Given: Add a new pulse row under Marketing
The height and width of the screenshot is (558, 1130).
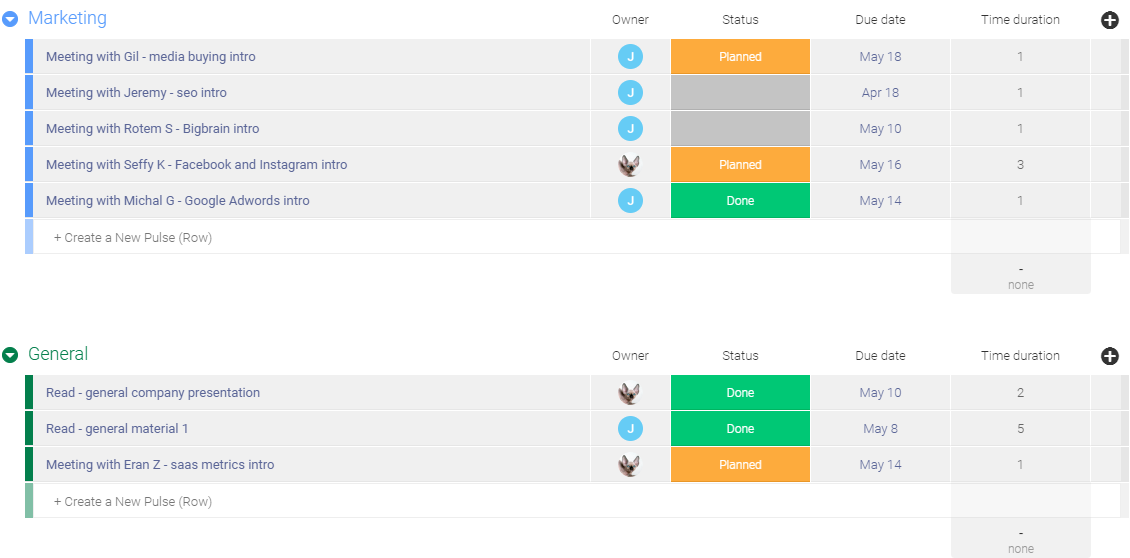Looking at the screenshot, I should click(133, 238).
